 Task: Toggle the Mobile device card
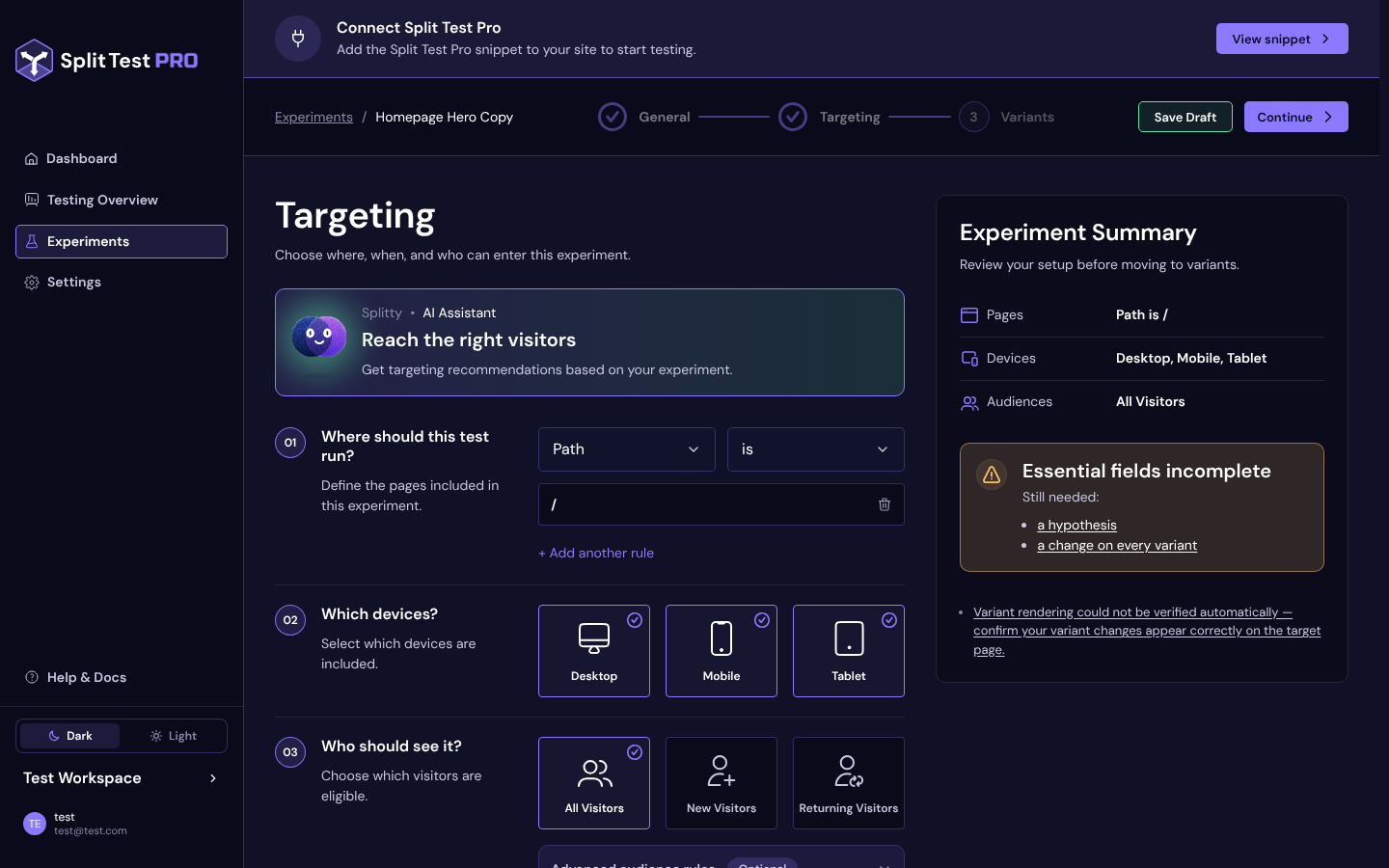pyautogui.click(x=722, y=651)
